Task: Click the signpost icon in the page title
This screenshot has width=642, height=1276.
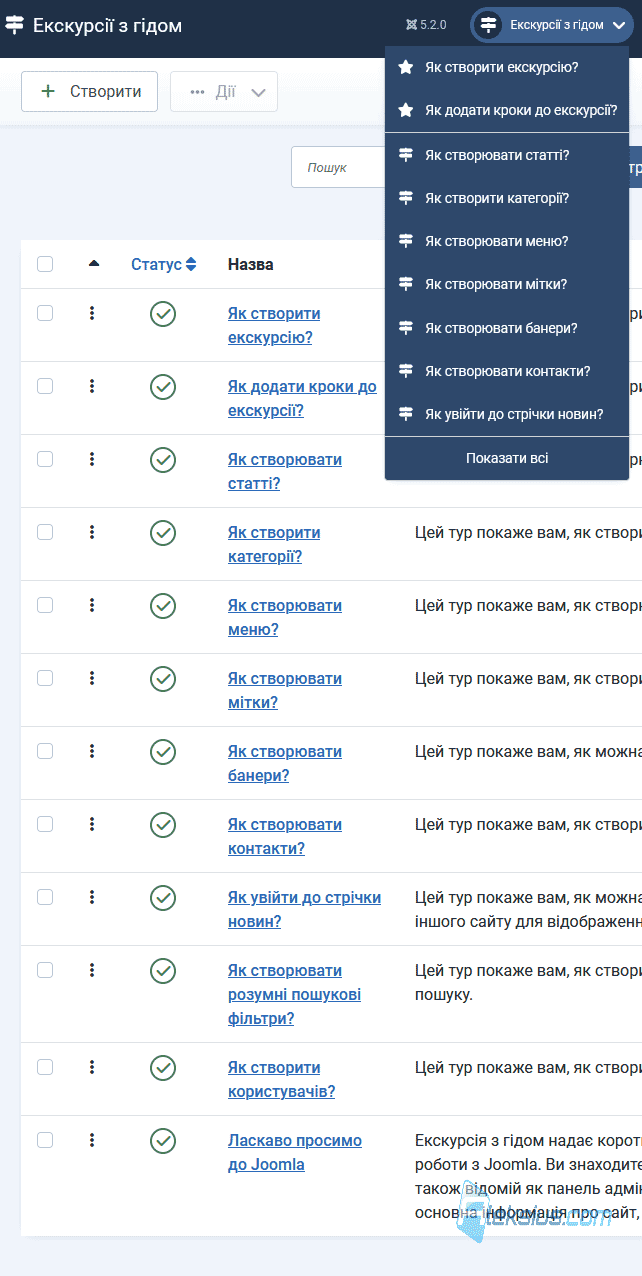Action: (x=15, y=25)
